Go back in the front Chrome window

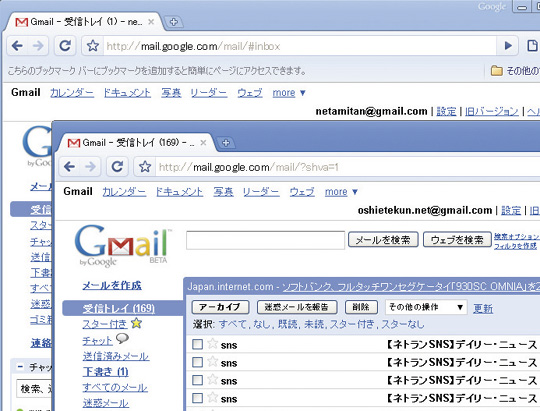coord(69,167)
